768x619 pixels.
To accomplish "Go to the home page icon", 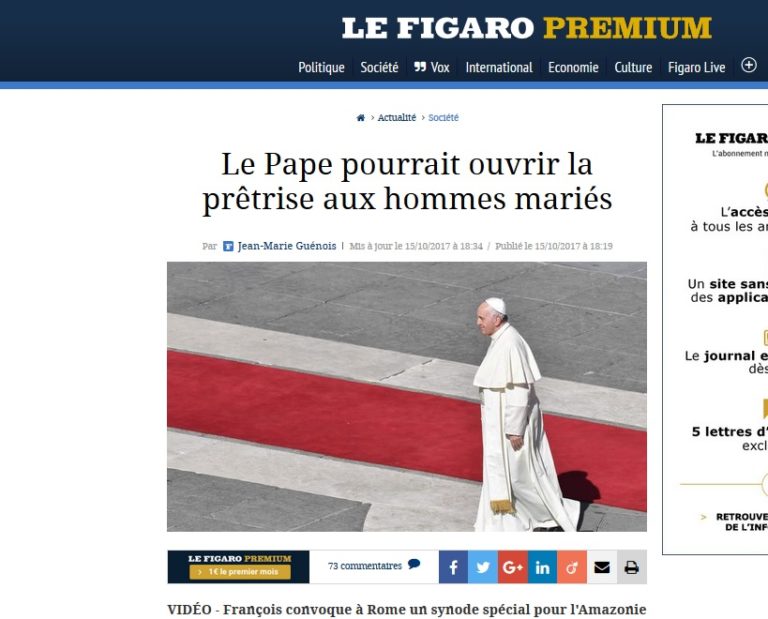I will pos(360,118).
